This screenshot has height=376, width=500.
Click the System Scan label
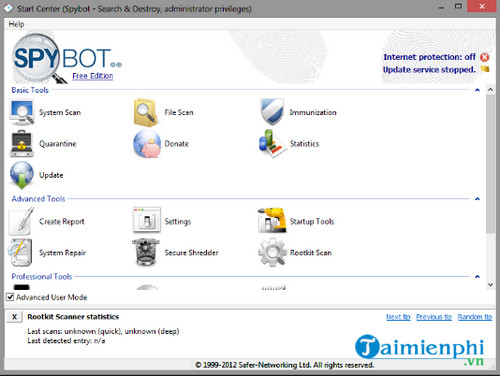click(60, 113)
